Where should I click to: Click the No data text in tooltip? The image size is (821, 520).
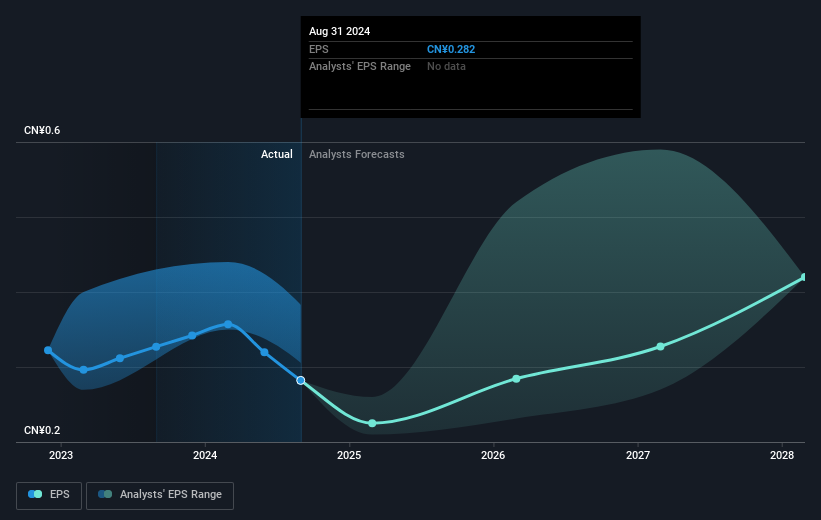coord(446,67)
